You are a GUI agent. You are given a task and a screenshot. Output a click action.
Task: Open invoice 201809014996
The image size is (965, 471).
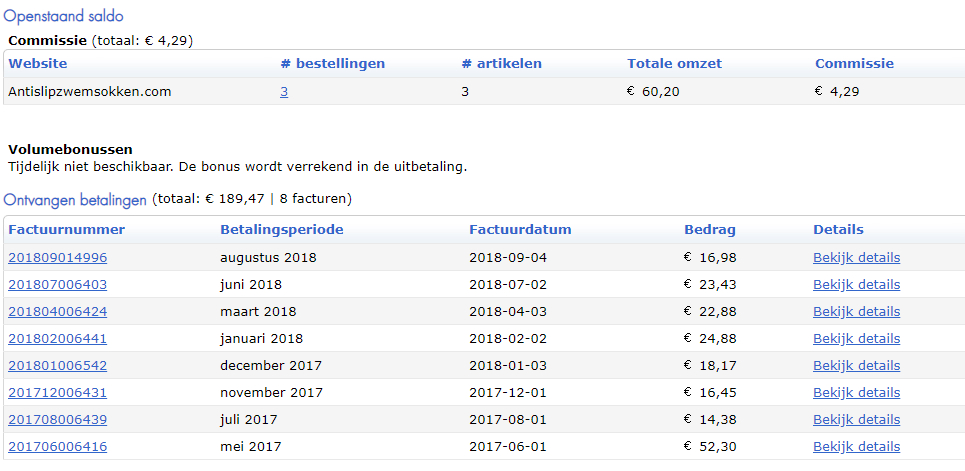(57, 257)
